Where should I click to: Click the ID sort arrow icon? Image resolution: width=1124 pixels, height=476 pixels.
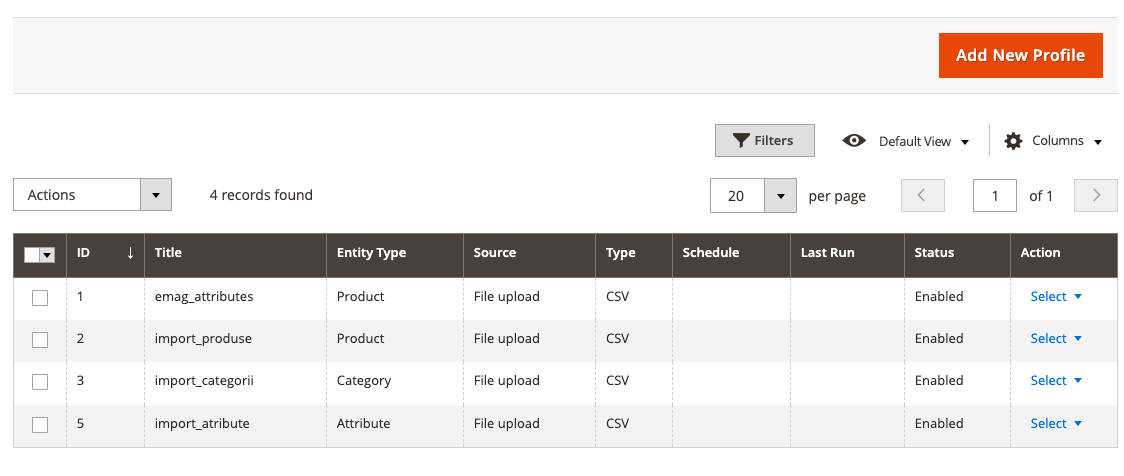[130, 252]
